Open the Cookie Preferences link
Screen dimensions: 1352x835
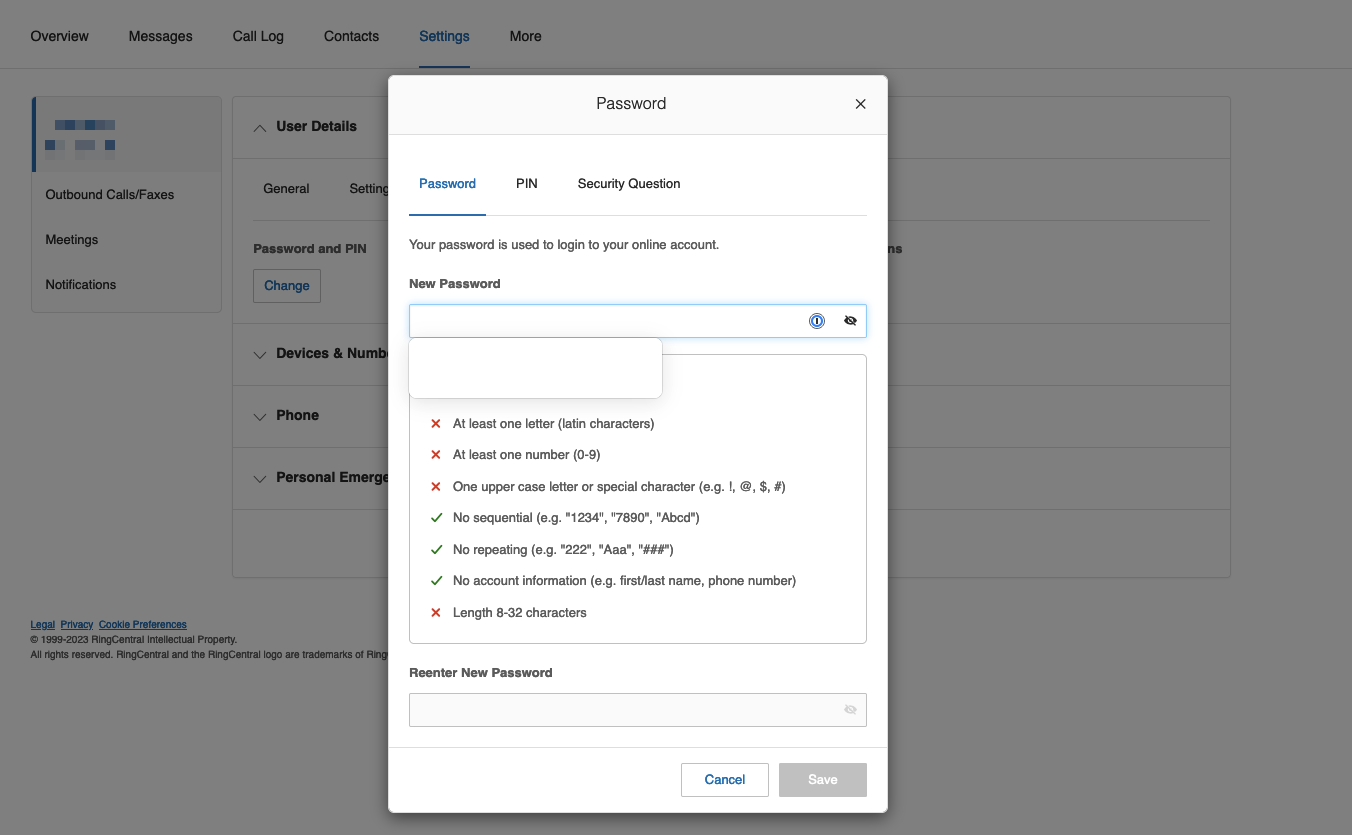(x=142, y=625)
